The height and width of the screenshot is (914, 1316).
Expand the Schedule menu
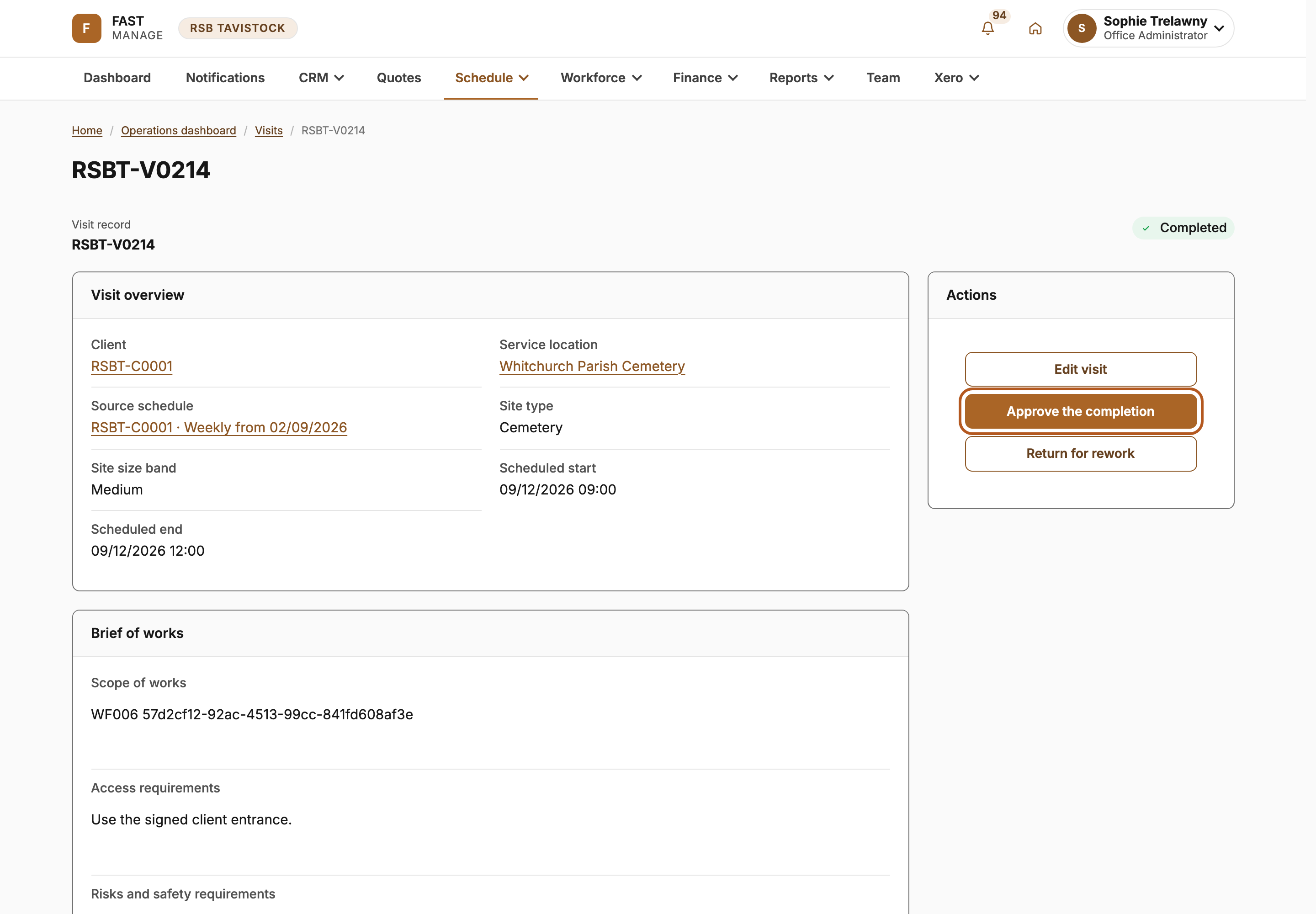click(491, 78)
